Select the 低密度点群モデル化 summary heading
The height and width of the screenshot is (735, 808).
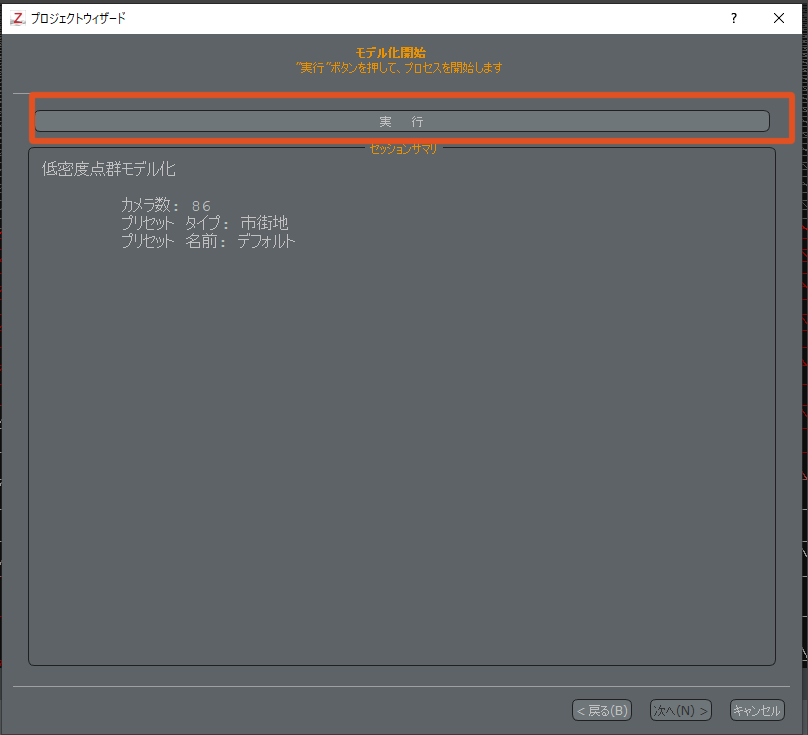[109, 169]
